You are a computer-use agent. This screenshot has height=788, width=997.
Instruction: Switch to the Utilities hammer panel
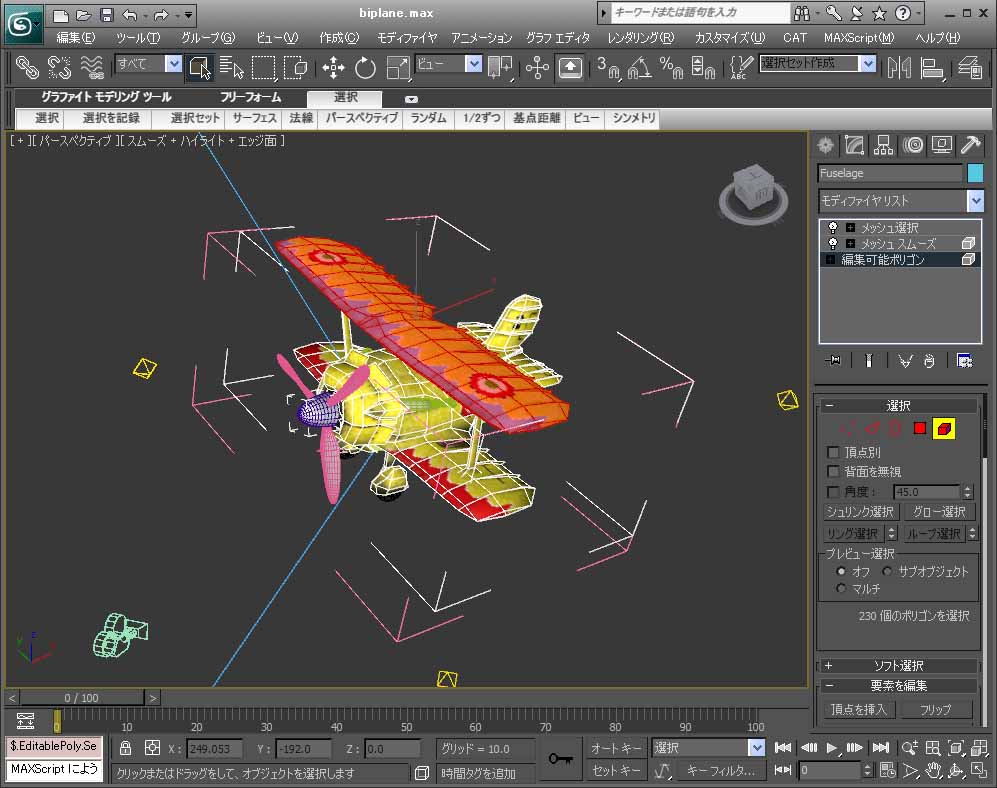pyautogui.click(x=970, y=145)
